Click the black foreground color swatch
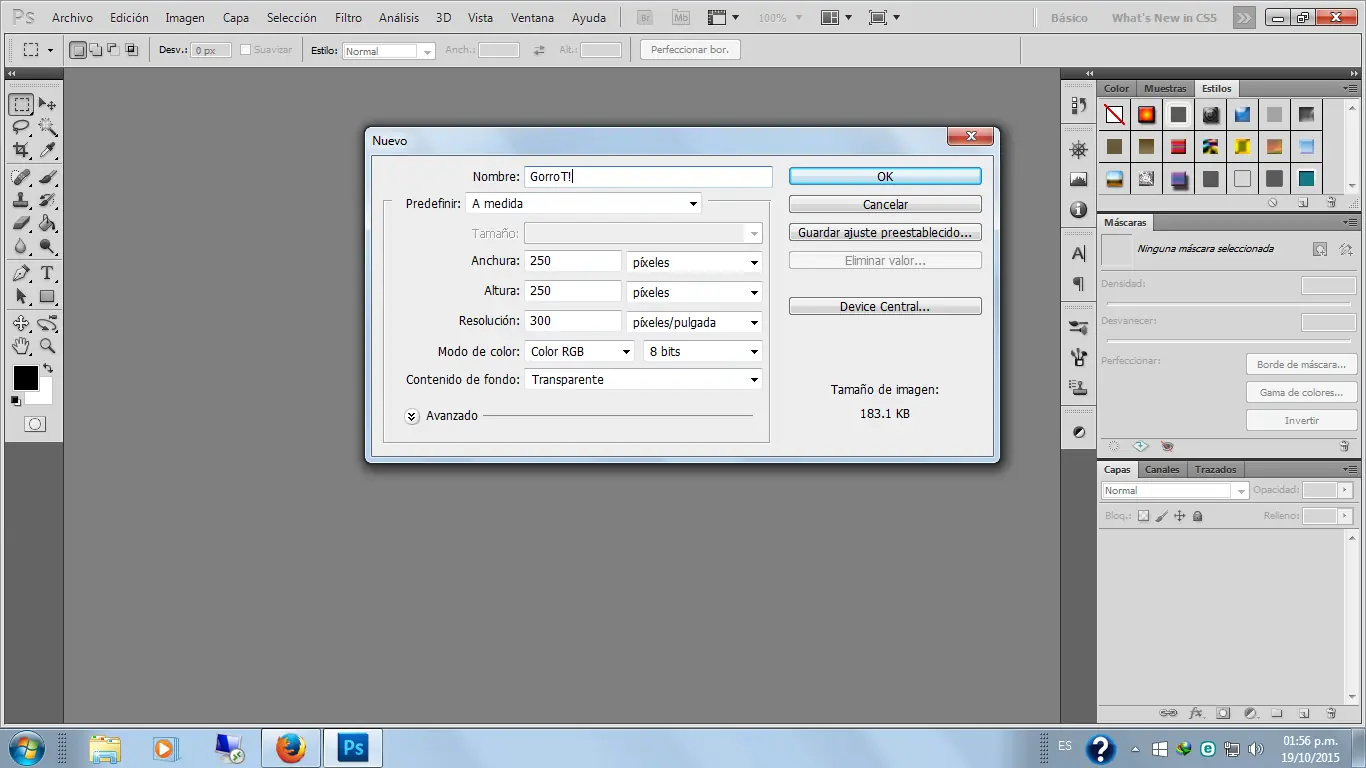This screenshot has height=768, width=1366. click(25, 378)
